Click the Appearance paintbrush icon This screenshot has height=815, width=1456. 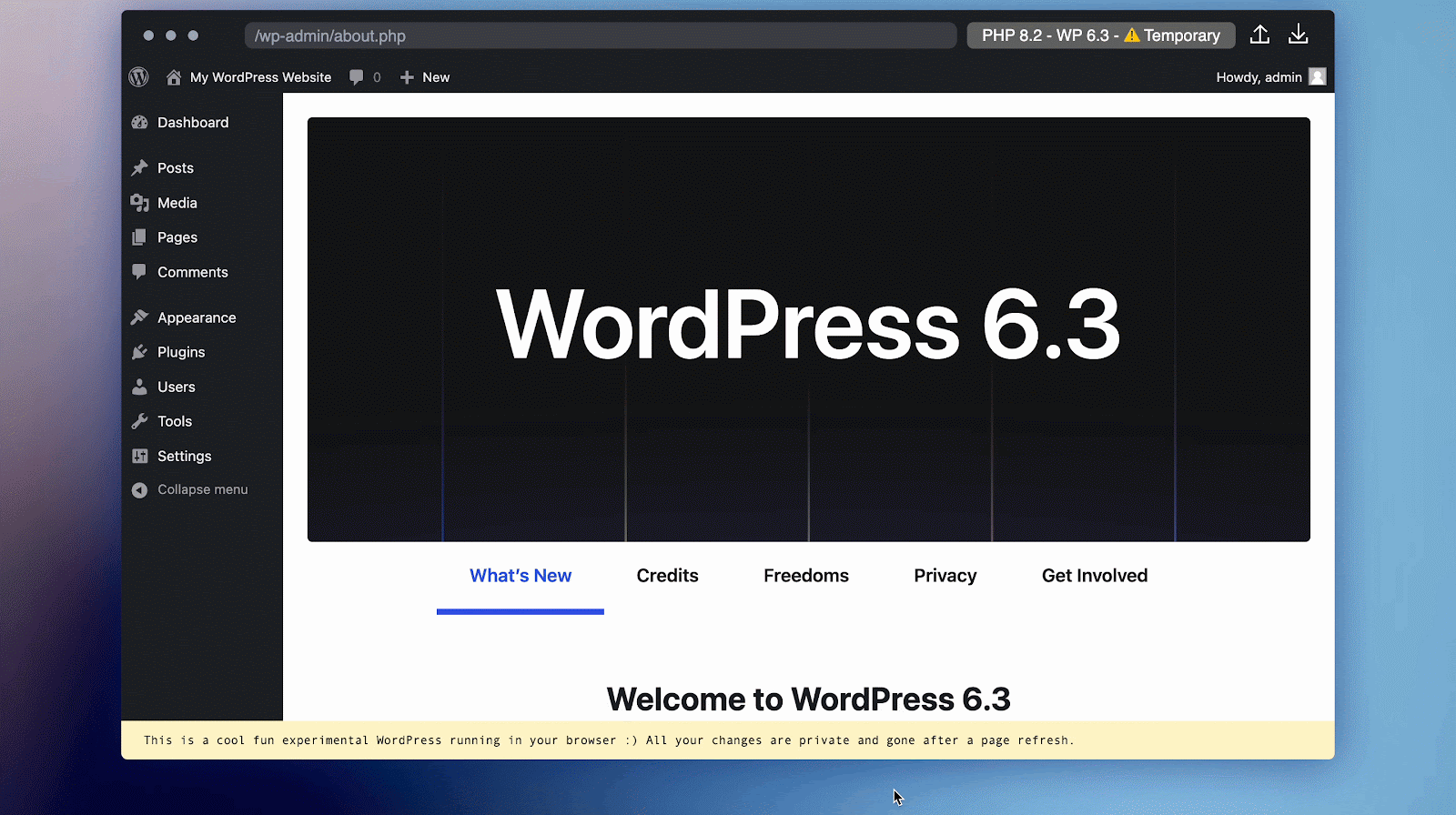point(139,317)
